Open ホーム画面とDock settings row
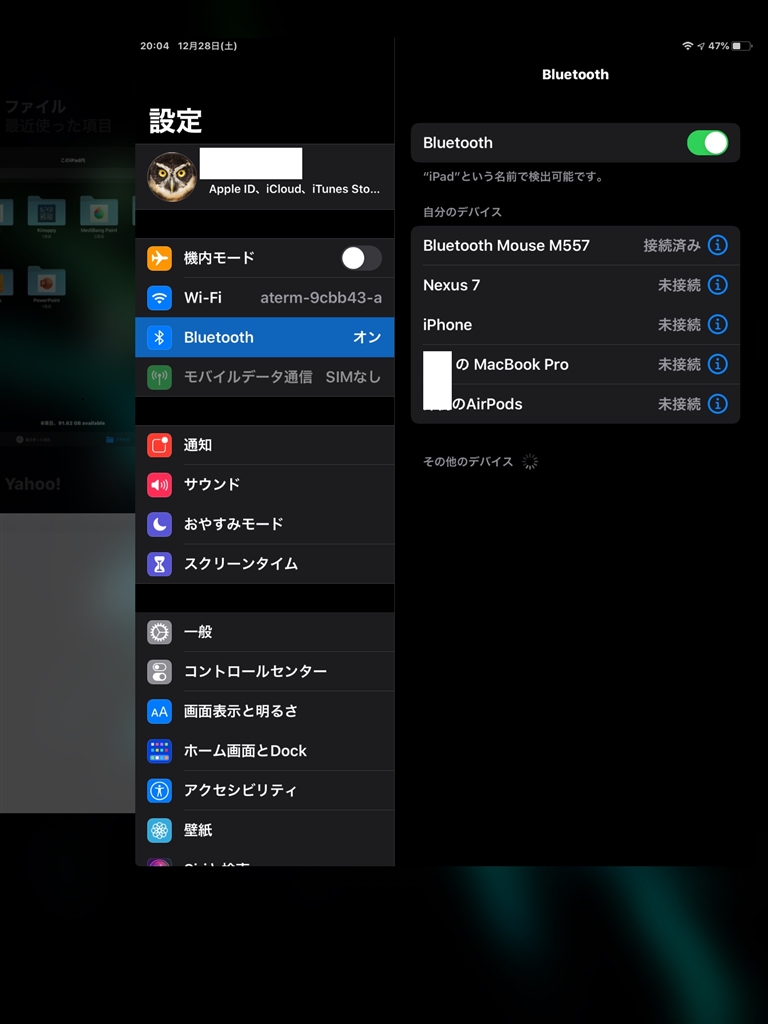The height and width of the screenshot is (1024, 768). [264, 751]
